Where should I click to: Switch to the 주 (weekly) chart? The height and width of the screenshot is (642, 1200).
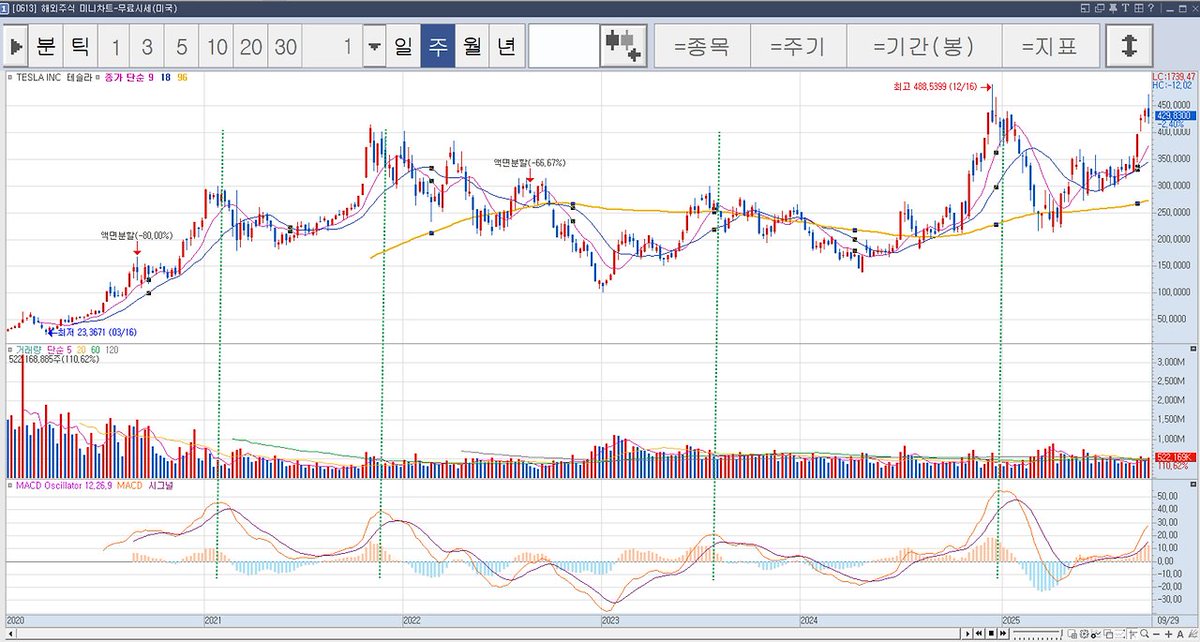pos(437,46)
